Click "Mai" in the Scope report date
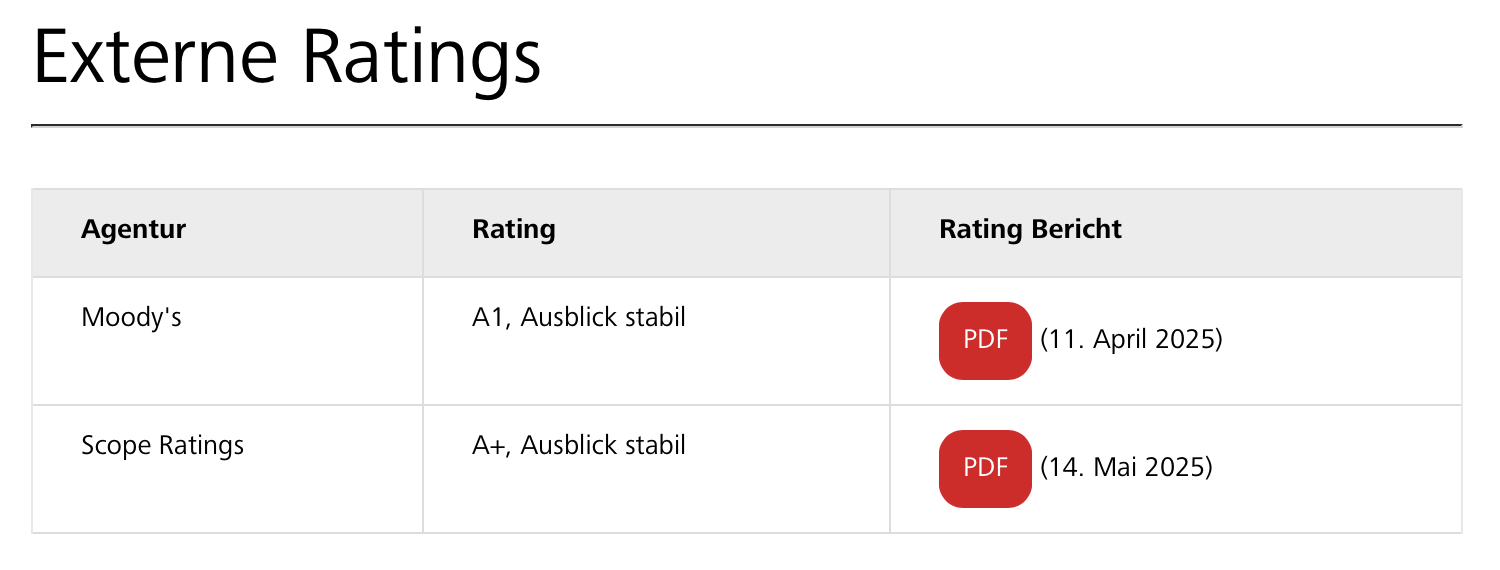Image resolution: width=1500 pixels, height=570 pixels. point(1120,467)
